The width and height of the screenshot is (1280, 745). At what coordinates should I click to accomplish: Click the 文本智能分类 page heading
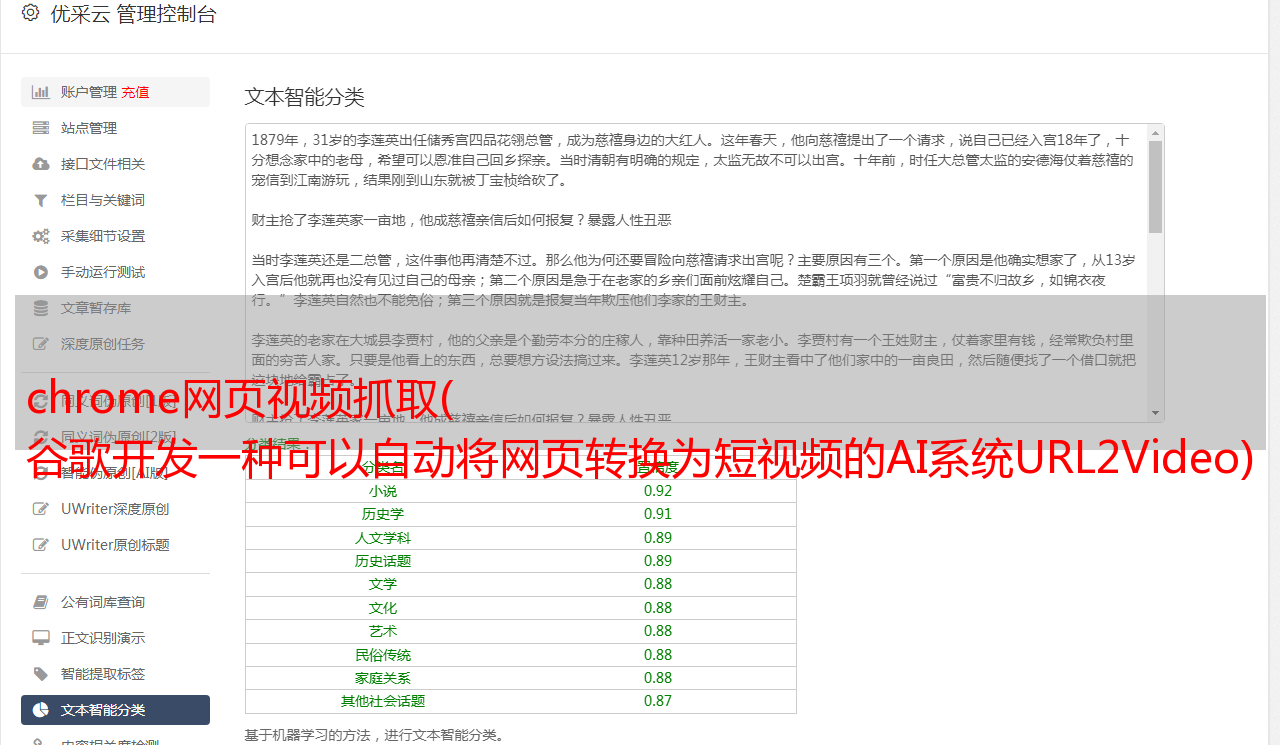(305, 97)
